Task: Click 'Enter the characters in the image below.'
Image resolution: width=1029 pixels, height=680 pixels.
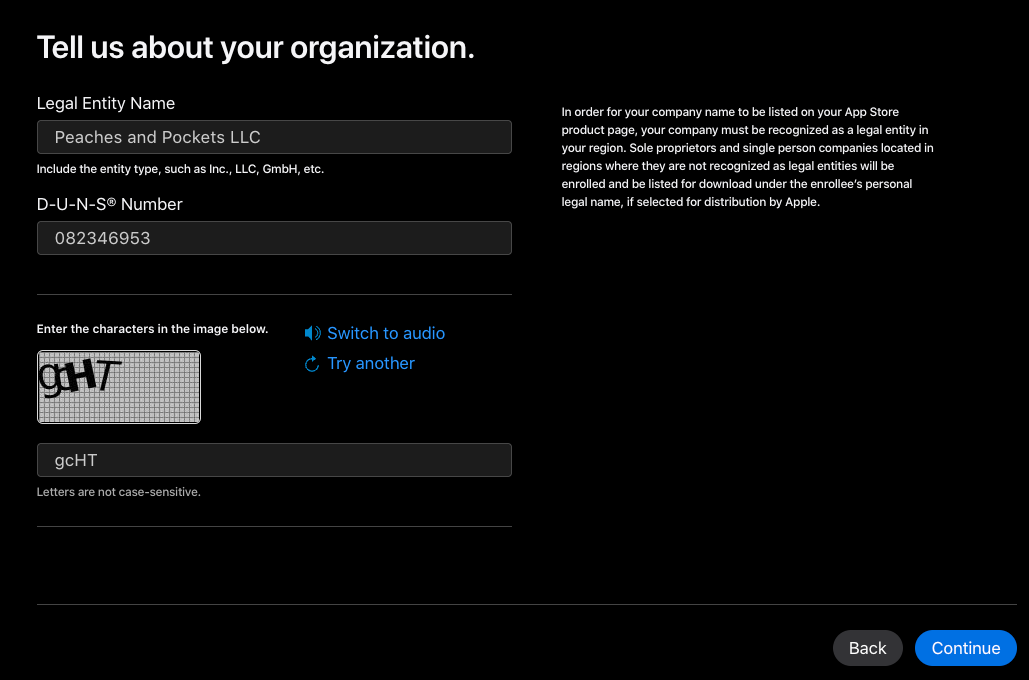Action: tap(152, 329)
